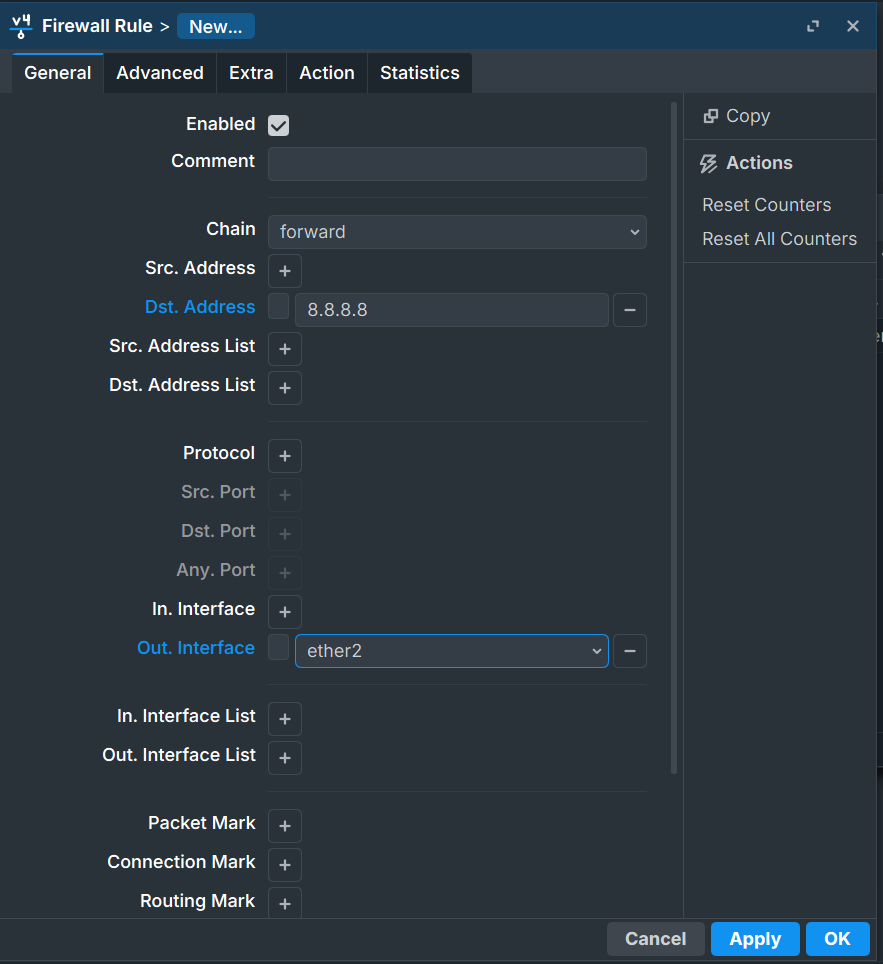
Task: Click the New... breadcrumb label
Action: 216,26
